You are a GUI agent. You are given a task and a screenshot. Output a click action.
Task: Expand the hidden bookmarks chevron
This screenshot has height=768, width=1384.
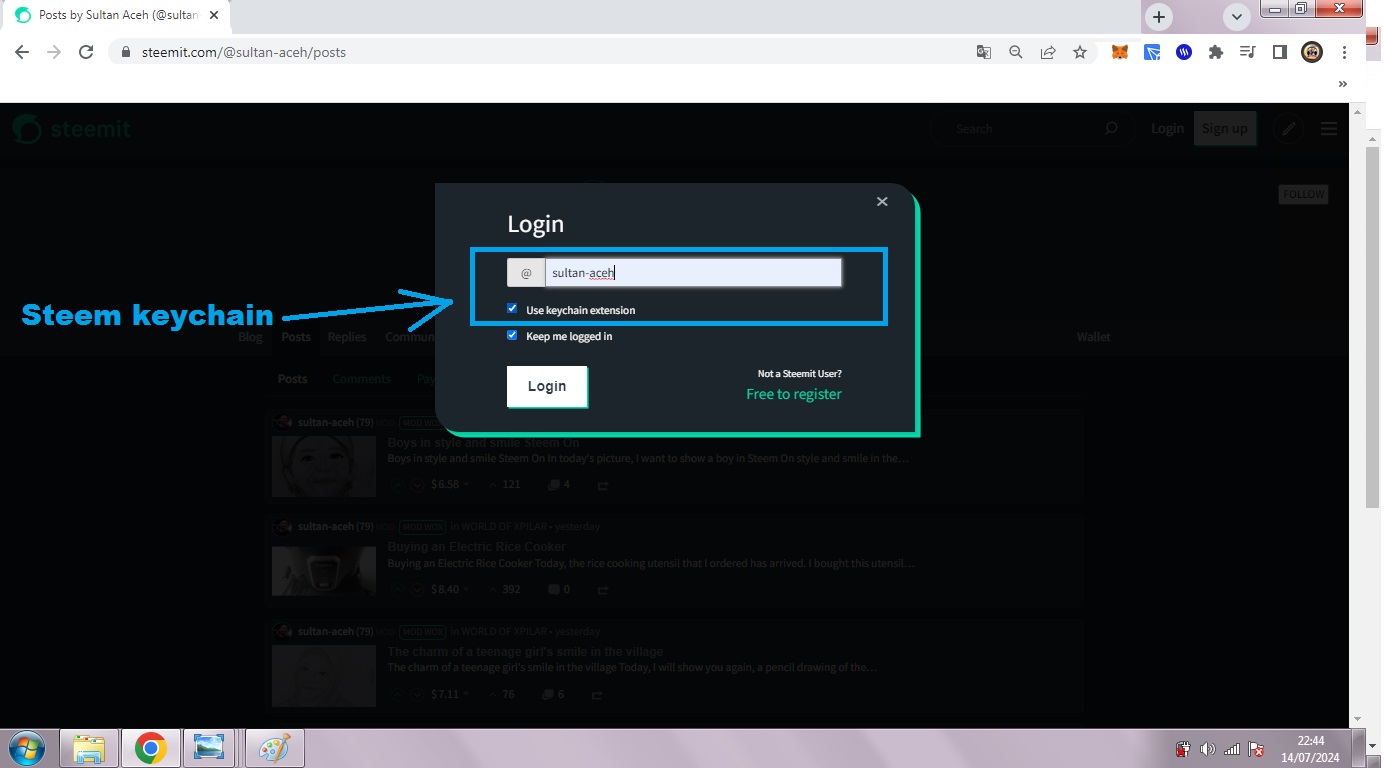[x=1343, y=84]
